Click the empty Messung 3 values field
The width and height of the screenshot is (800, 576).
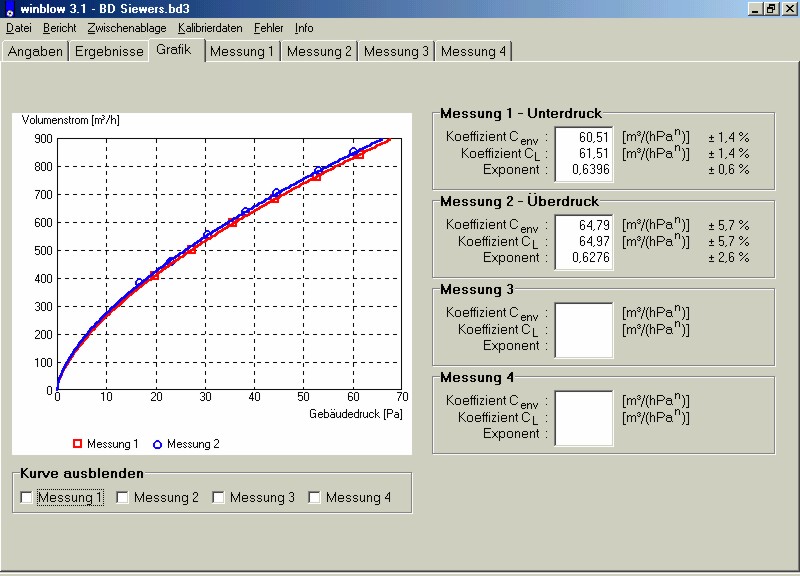(x=584, y=330)
